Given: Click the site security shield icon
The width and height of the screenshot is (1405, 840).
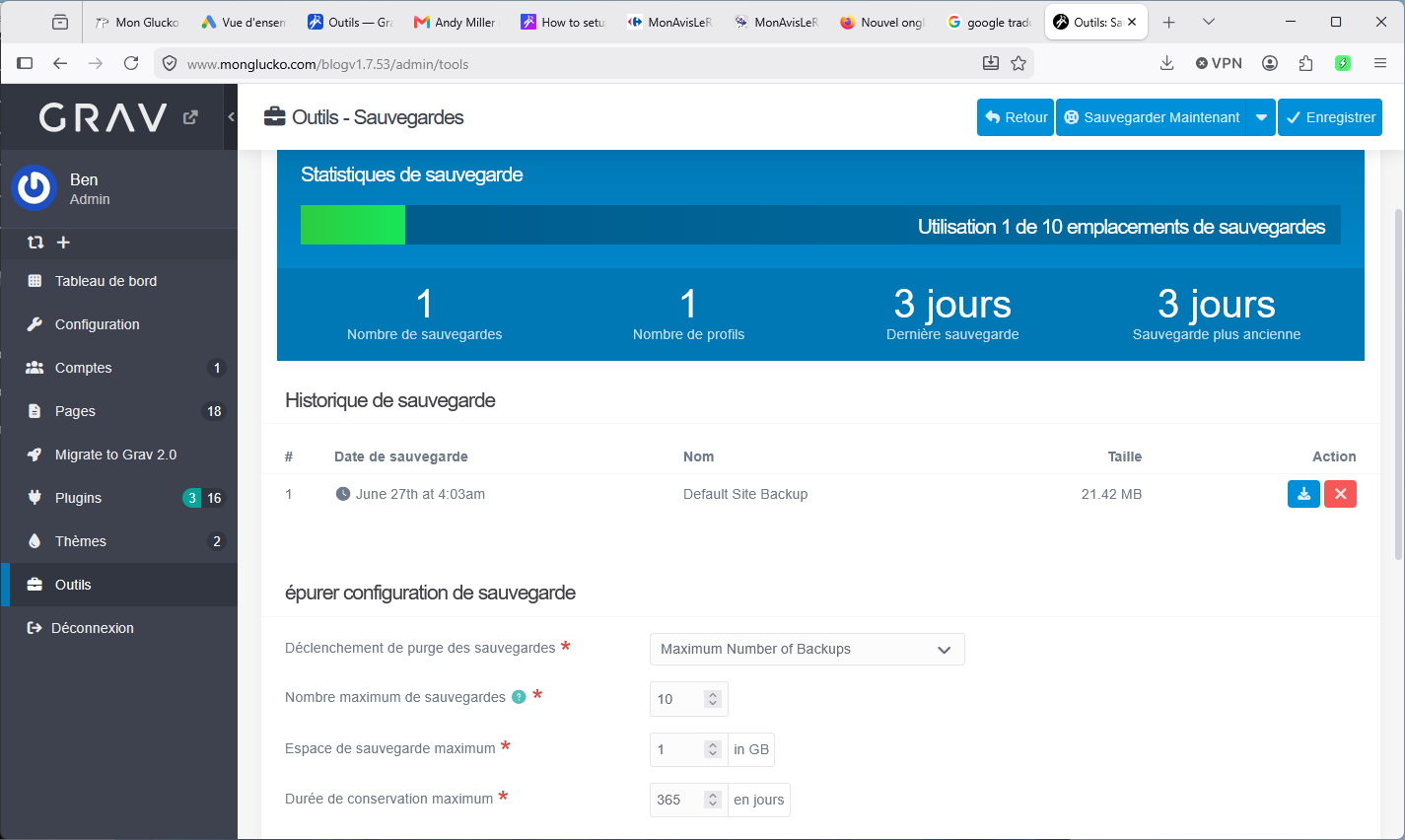Looking at the screenshot, I should 170,63.
